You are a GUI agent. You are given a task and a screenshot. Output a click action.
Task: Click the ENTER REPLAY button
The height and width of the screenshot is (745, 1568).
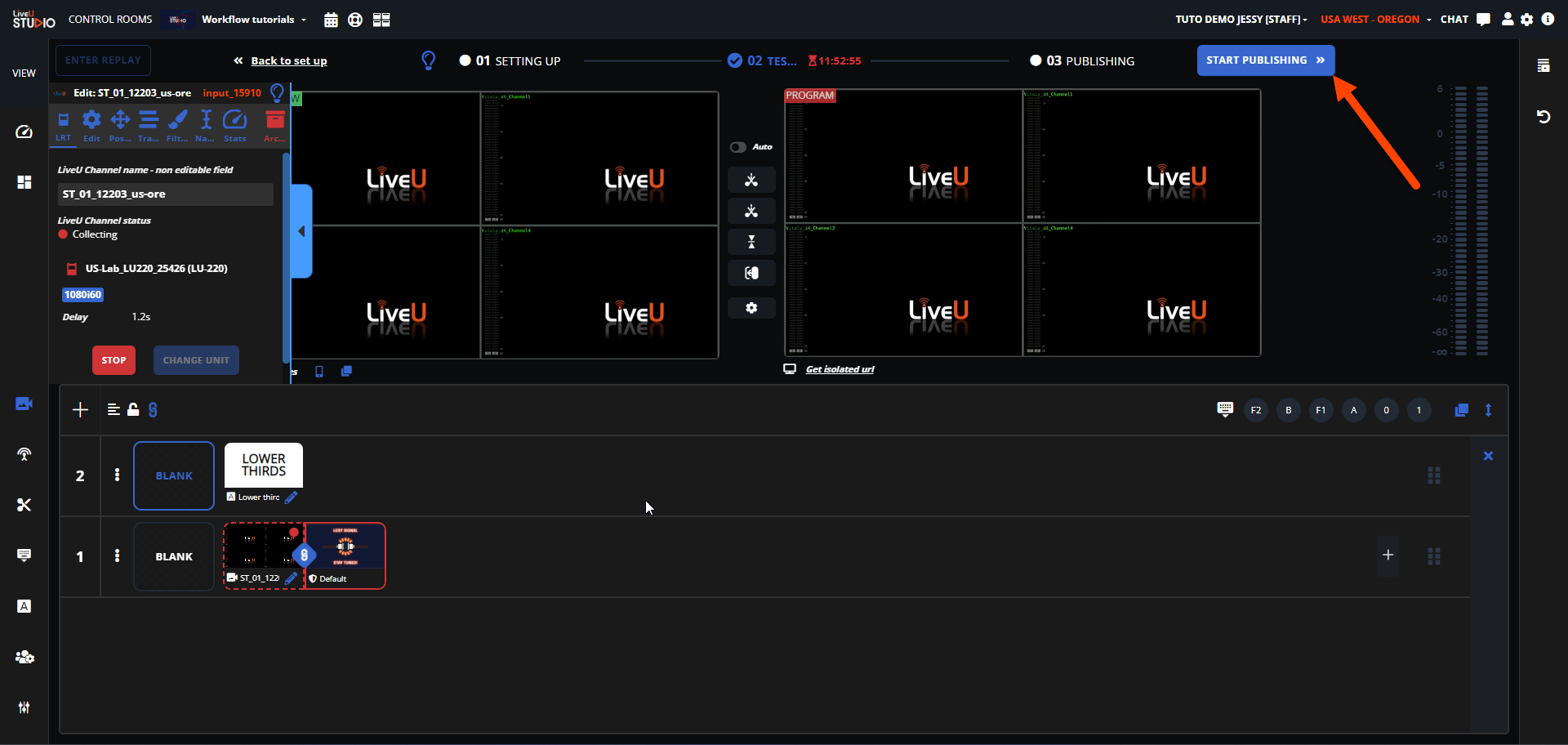point(103,60)
